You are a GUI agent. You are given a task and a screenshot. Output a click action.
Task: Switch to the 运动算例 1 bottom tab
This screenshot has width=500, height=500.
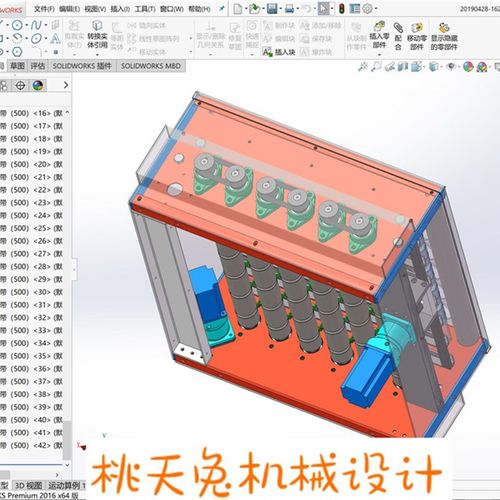[66, 485]
